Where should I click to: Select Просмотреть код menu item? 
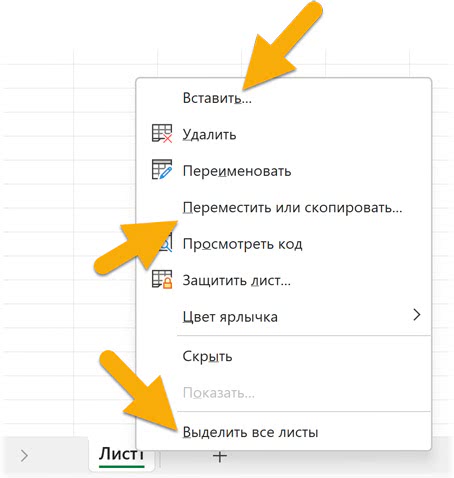(x=242, y=244)
